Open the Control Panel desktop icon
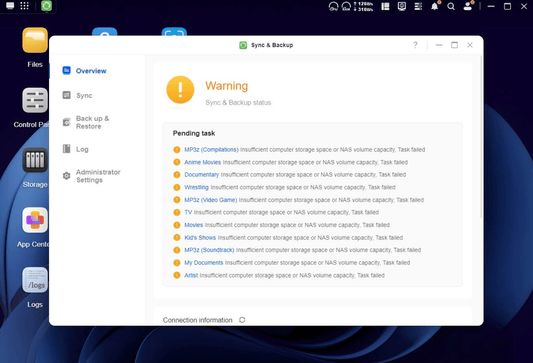 pos(35,100)
